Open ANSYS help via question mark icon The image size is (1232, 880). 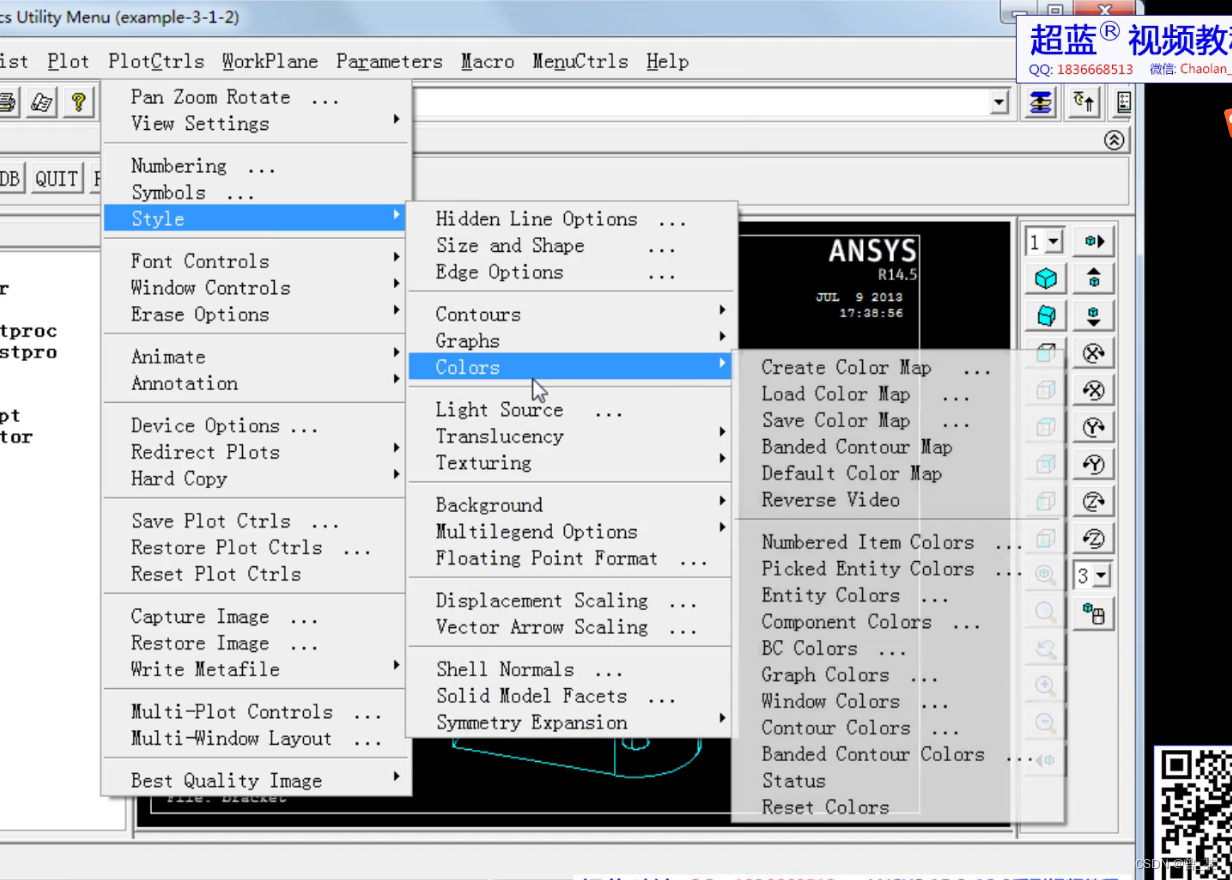coord(78,101)
